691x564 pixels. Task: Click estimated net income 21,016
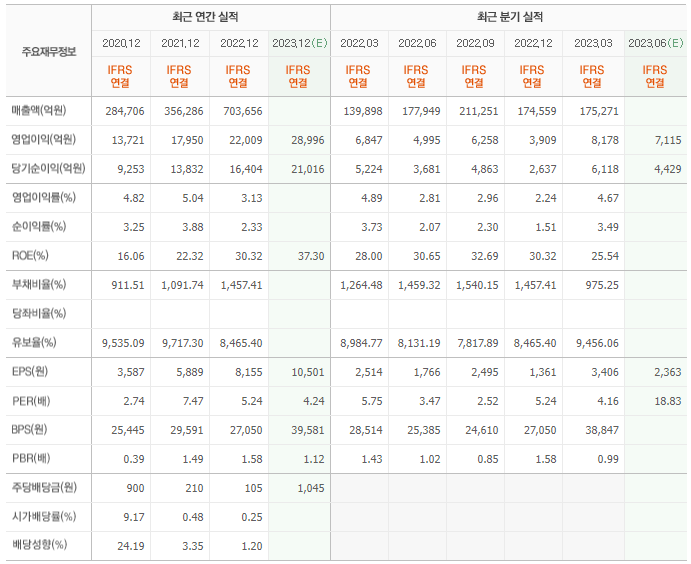point(308,170)
